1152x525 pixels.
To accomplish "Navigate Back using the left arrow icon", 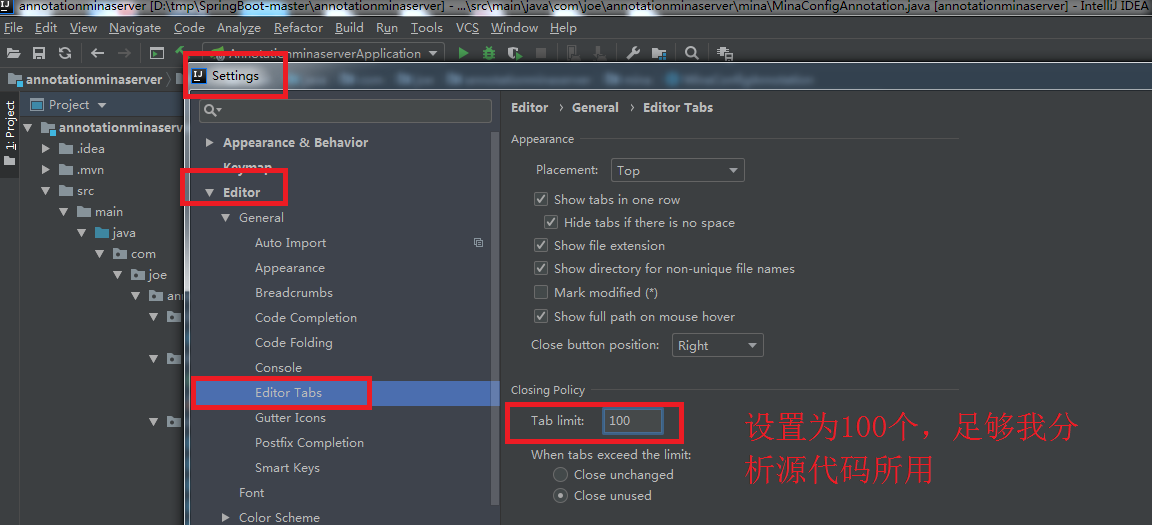I will click(98, 53).
